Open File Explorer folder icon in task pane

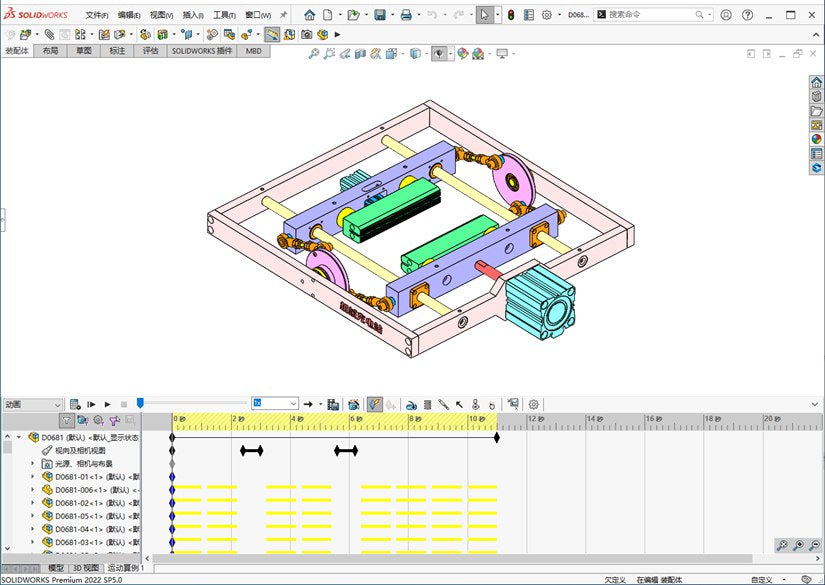click(x=816, y=110)
